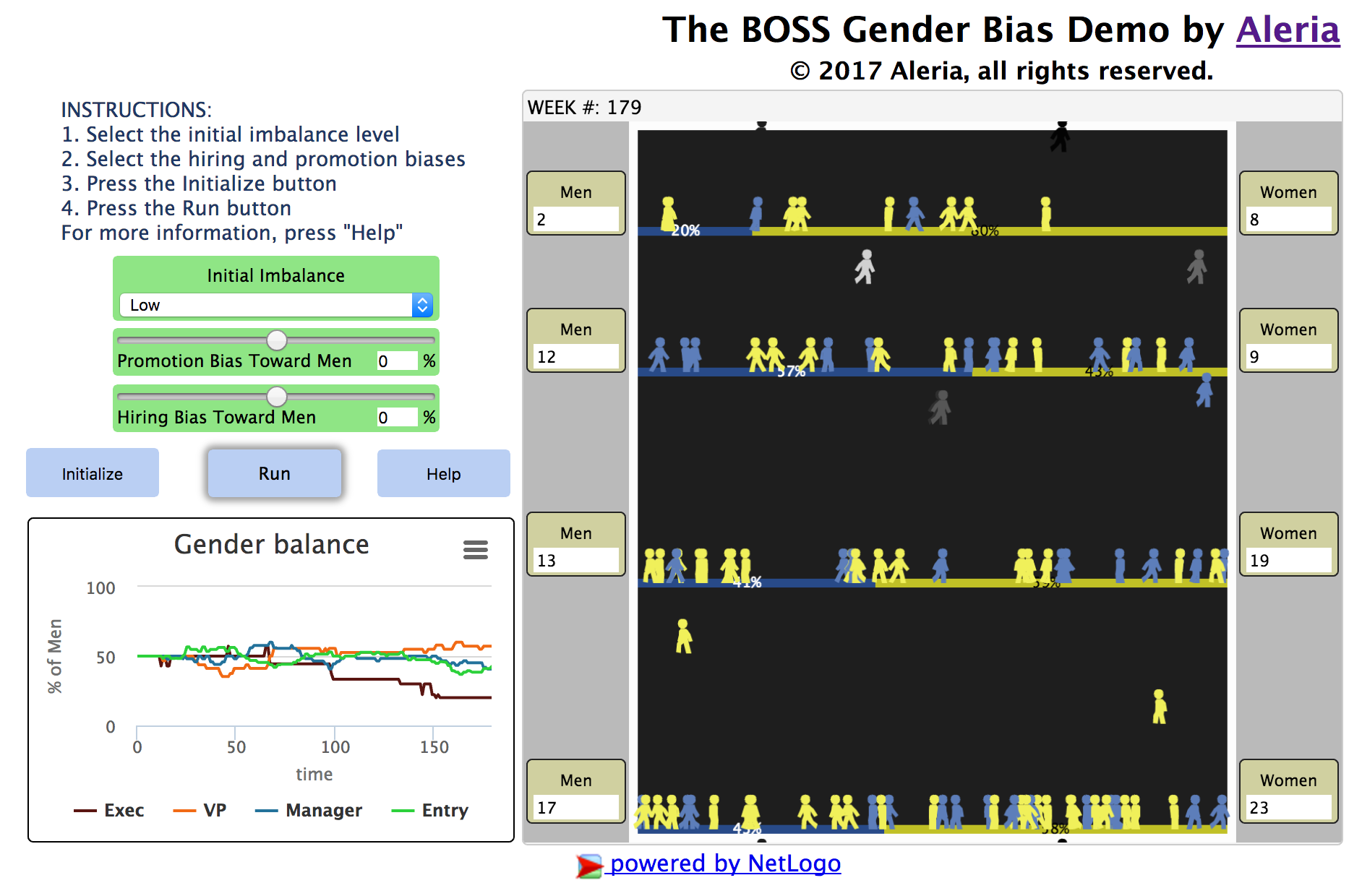Click the Hiring Bias Toward Men slider handle
This screenshot has height=896, width=1362.
click(276, 396)
